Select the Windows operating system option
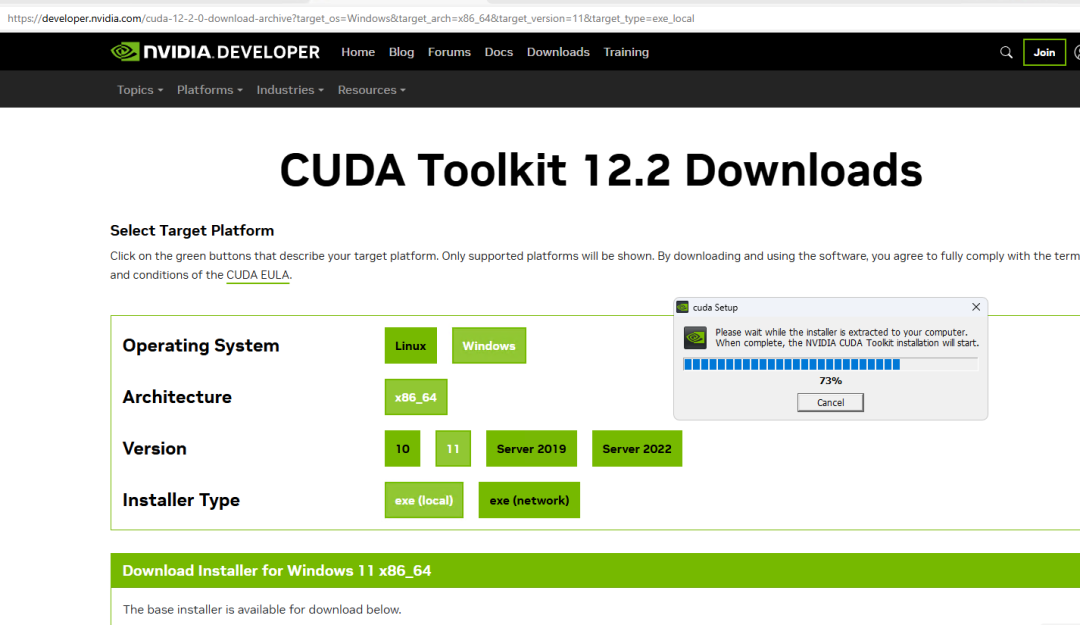This screenshot has height=625, width=1080. [489, 345]
